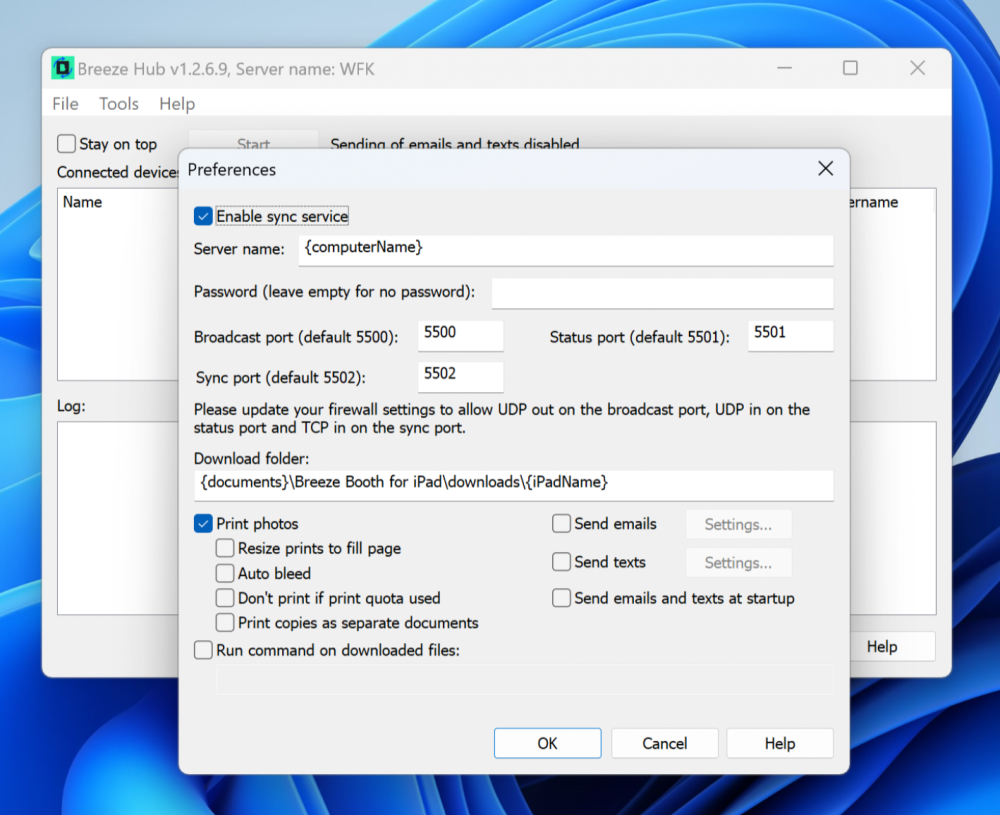
Task: Check the Send emails option
Action: tap(561, 524)
